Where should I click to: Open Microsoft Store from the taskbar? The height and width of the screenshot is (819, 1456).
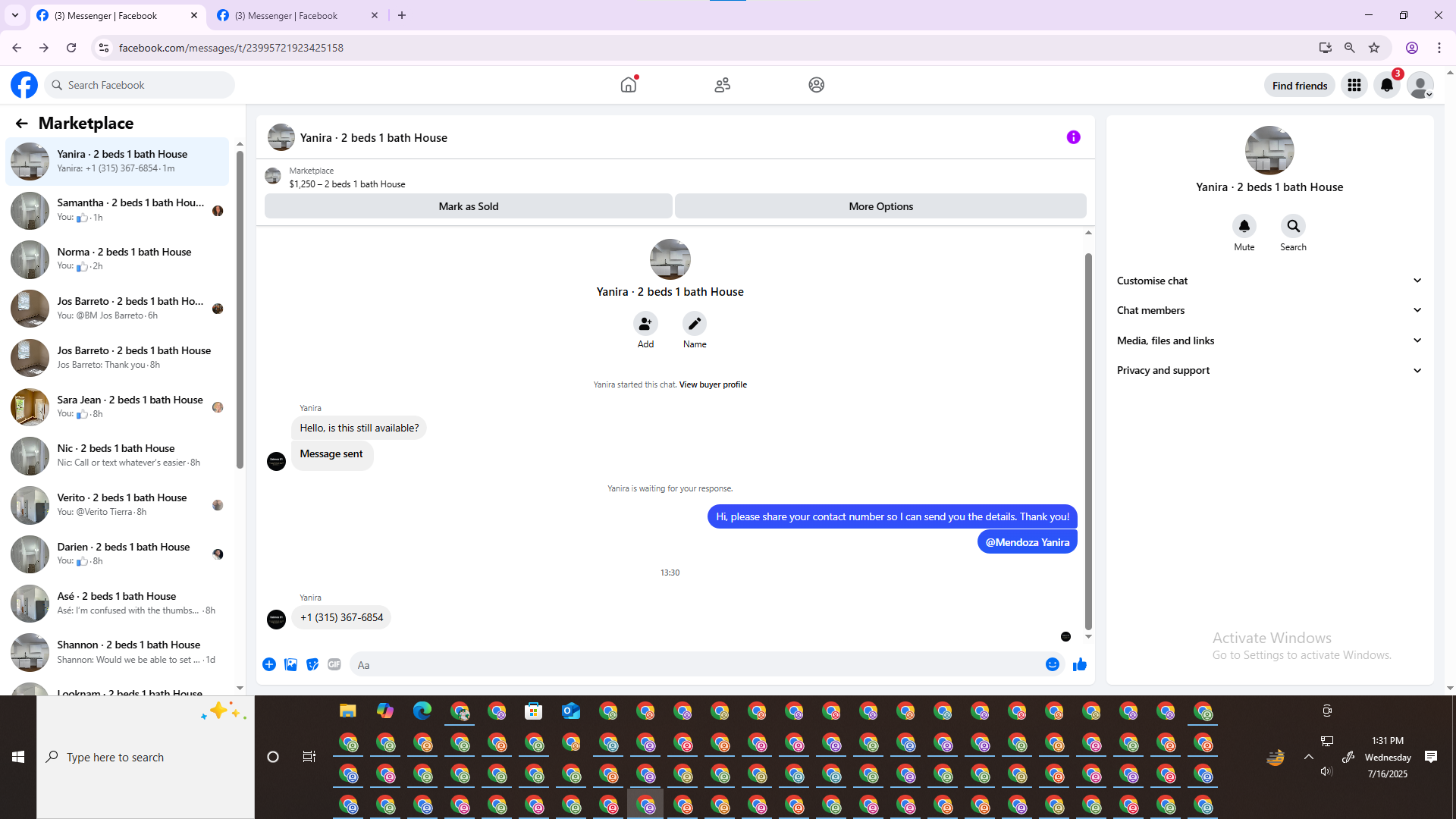point(534,711)
